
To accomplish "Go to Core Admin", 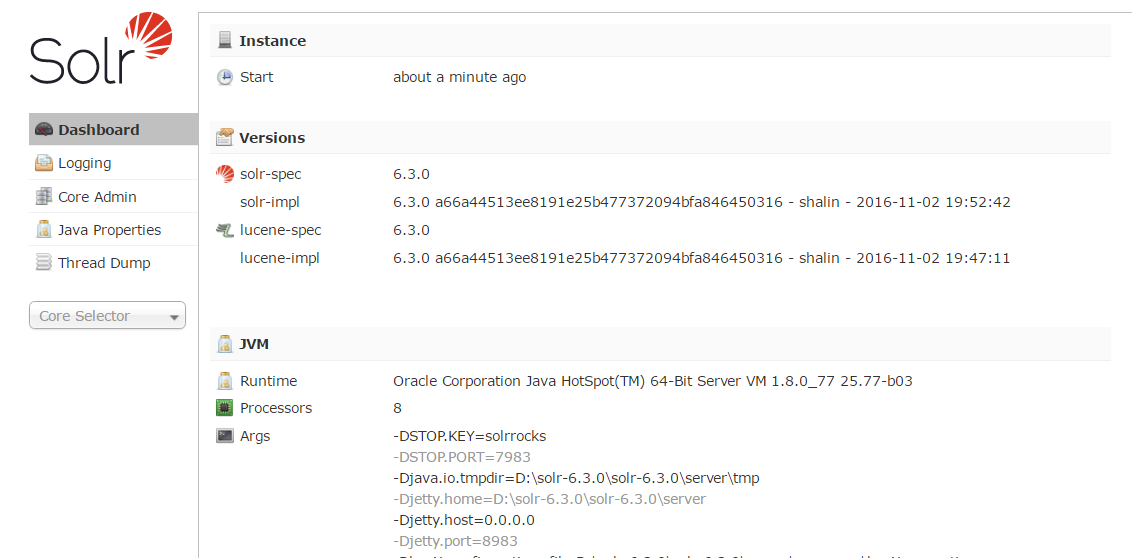I will point(113,196).
